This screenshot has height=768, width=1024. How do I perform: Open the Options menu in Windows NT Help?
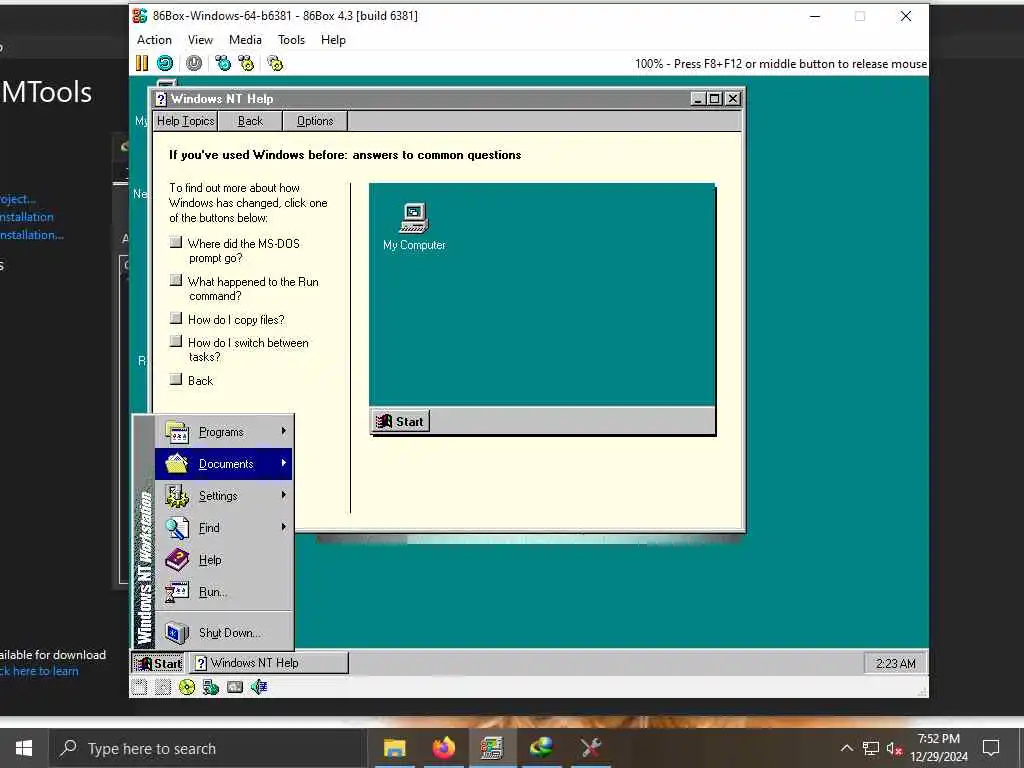pos(315,121)
